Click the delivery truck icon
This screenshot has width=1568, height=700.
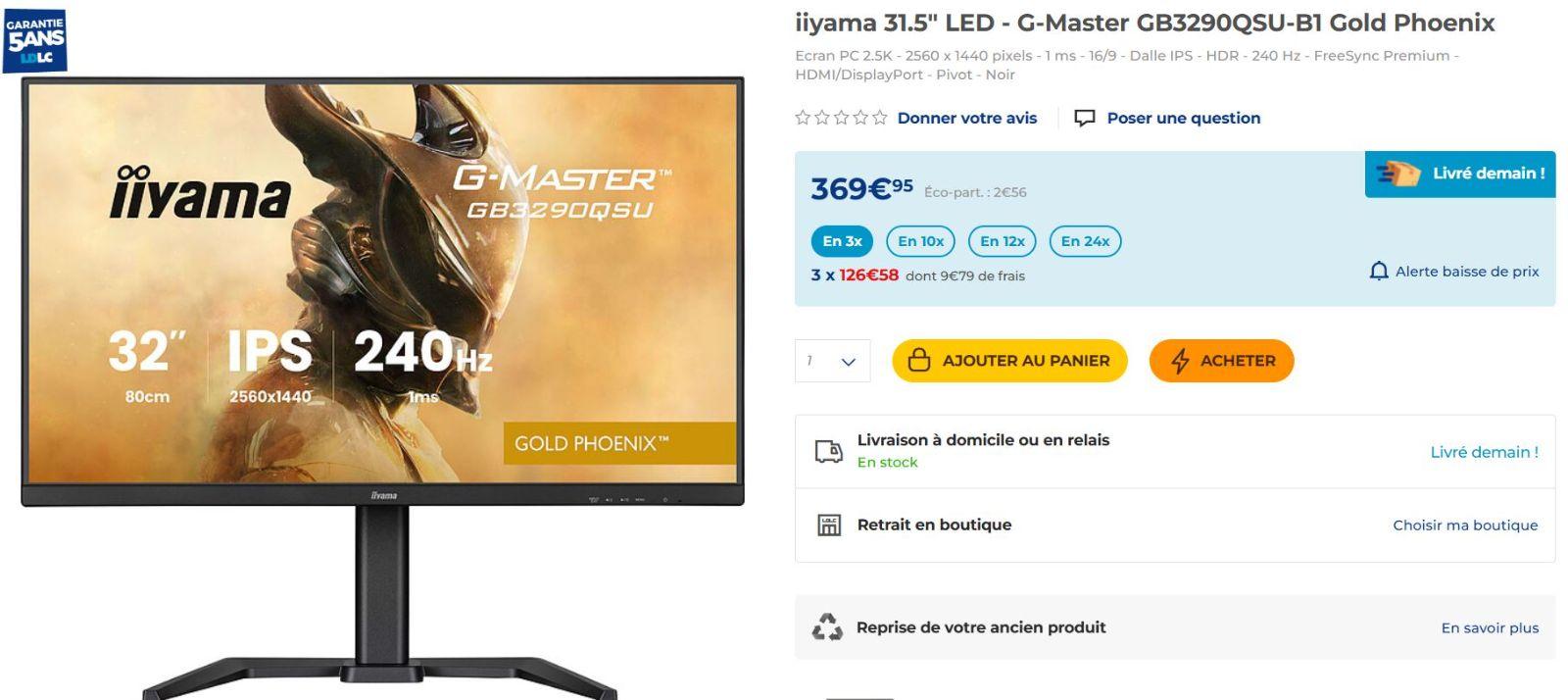point(829,451)
